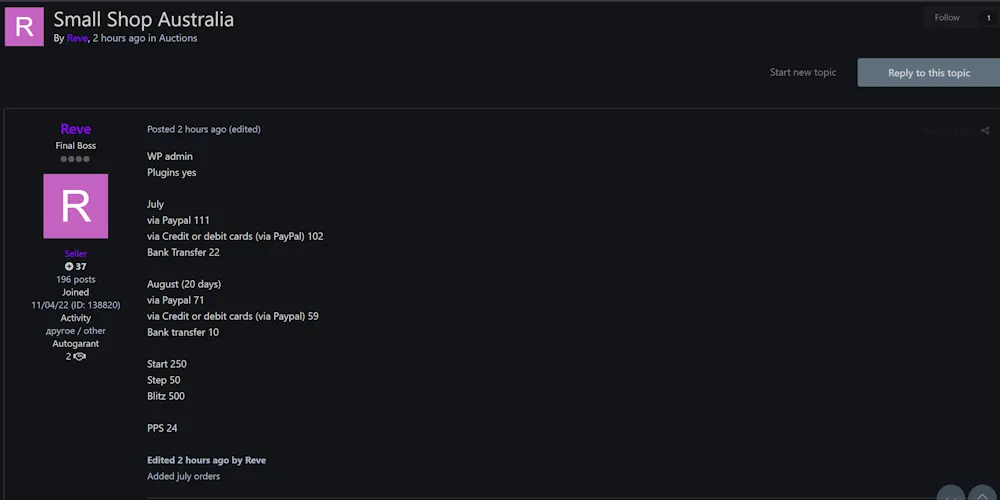Click the rank dots under Final Boss

click(x=75, y=159)
